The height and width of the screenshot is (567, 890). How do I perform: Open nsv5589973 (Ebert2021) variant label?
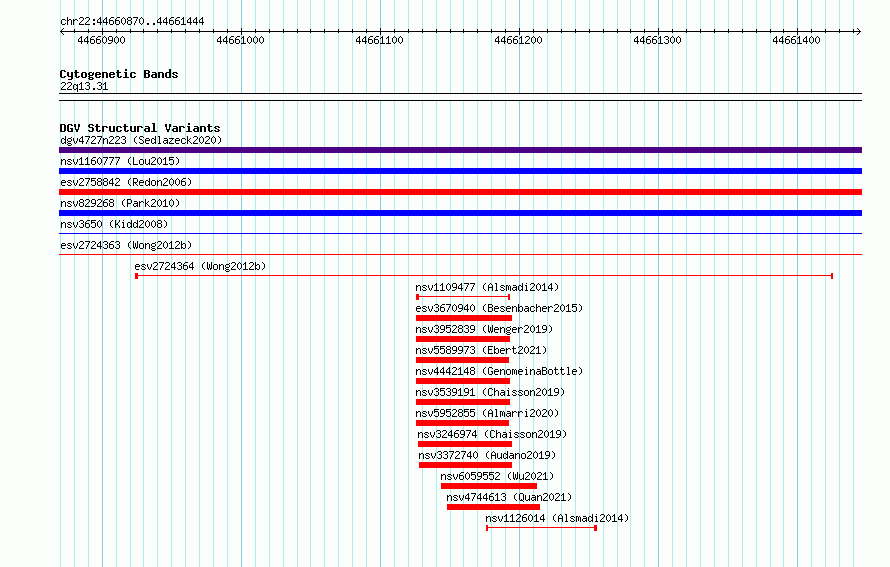coord(481,350)
